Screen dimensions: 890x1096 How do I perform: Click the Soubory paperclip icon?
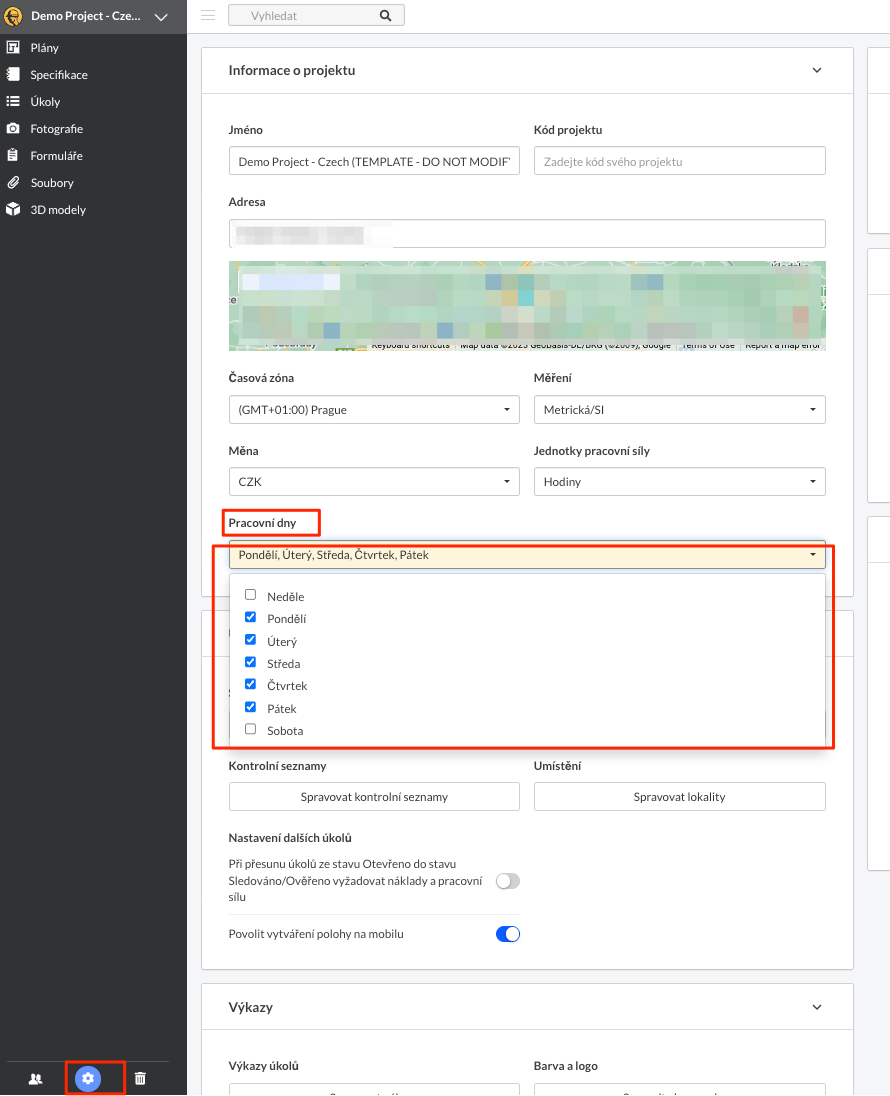pyautogui.click(x=13, y=182)
